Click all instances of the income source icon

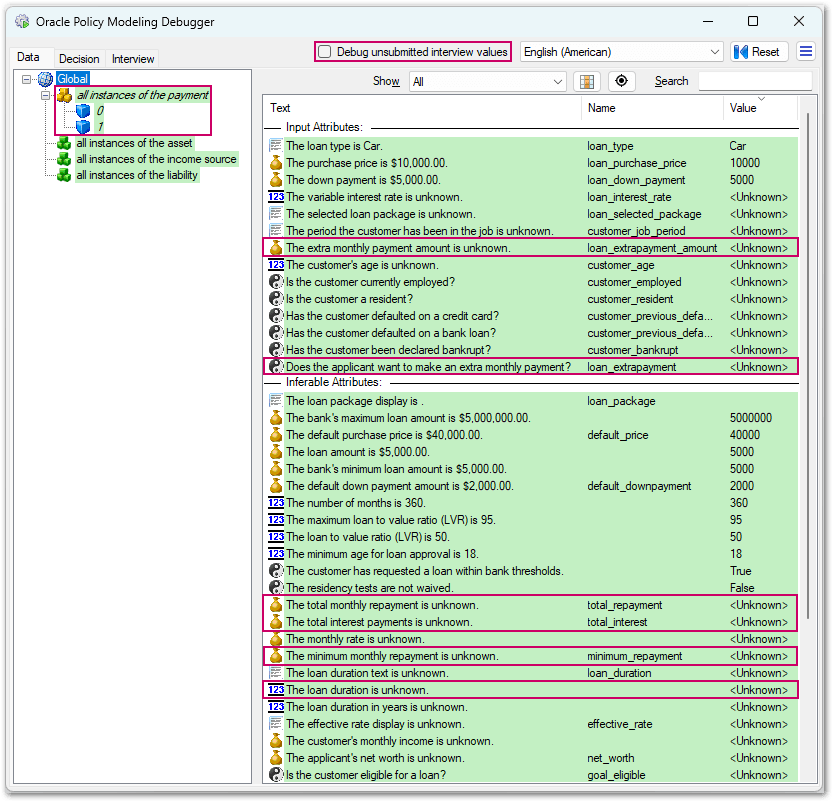(64, 159)
